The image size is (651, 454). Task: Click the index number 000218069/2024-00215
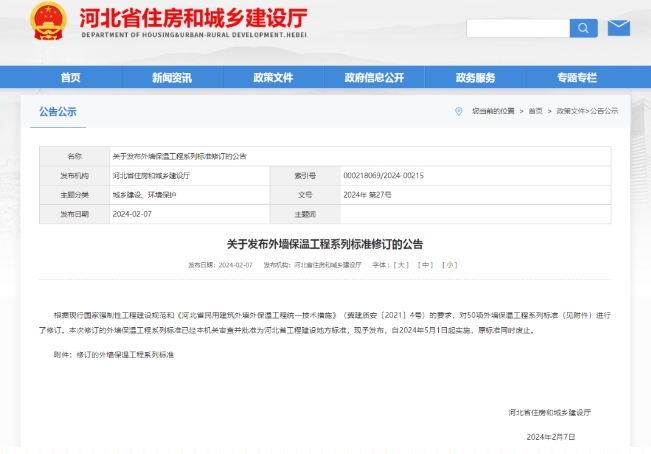(383, 175)
